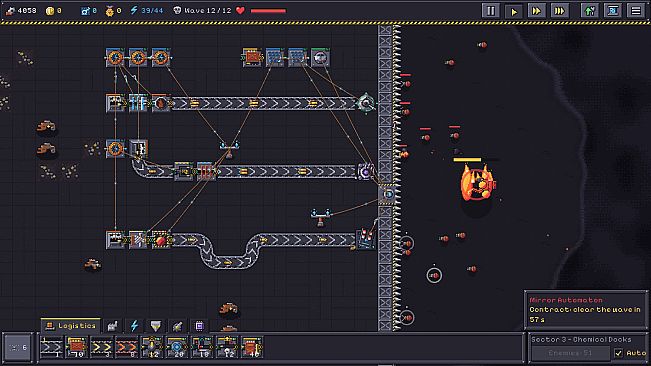Click the grey button labeled 6

pos(18,347)
